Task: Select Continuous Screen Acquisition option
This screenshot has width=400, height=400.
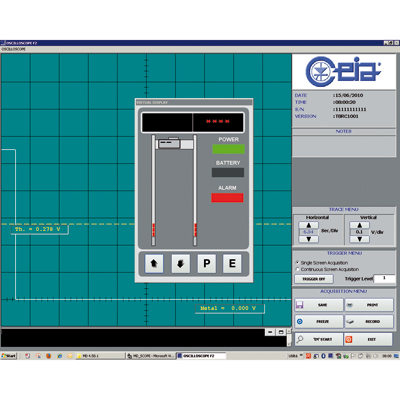Action: point(297,269)
